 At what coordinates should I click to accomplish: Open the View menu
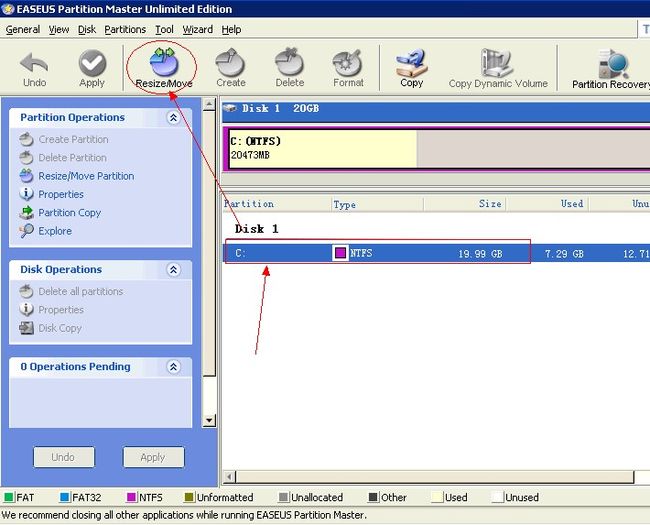(x=59, y=29)
